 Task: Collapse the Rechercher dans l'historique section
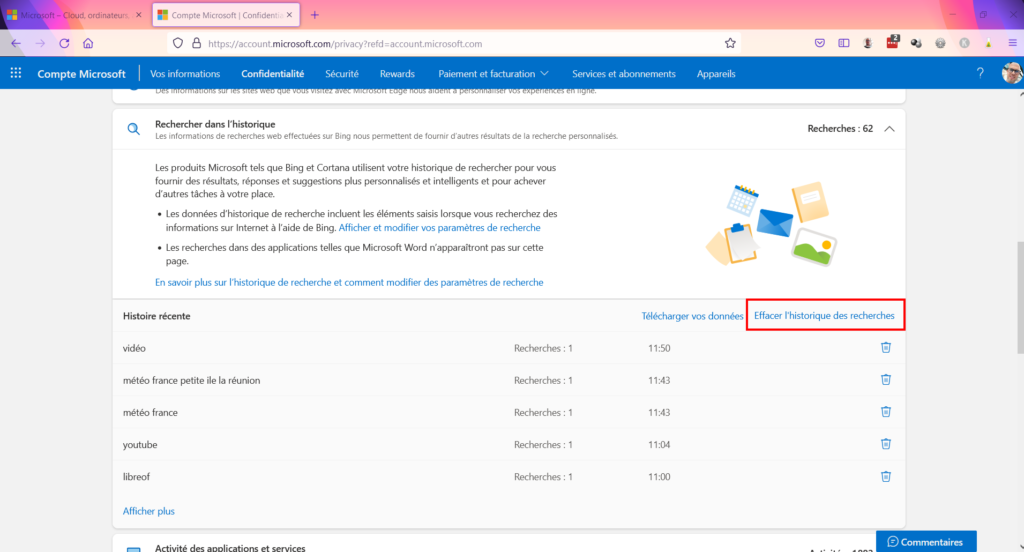point(889,129)
